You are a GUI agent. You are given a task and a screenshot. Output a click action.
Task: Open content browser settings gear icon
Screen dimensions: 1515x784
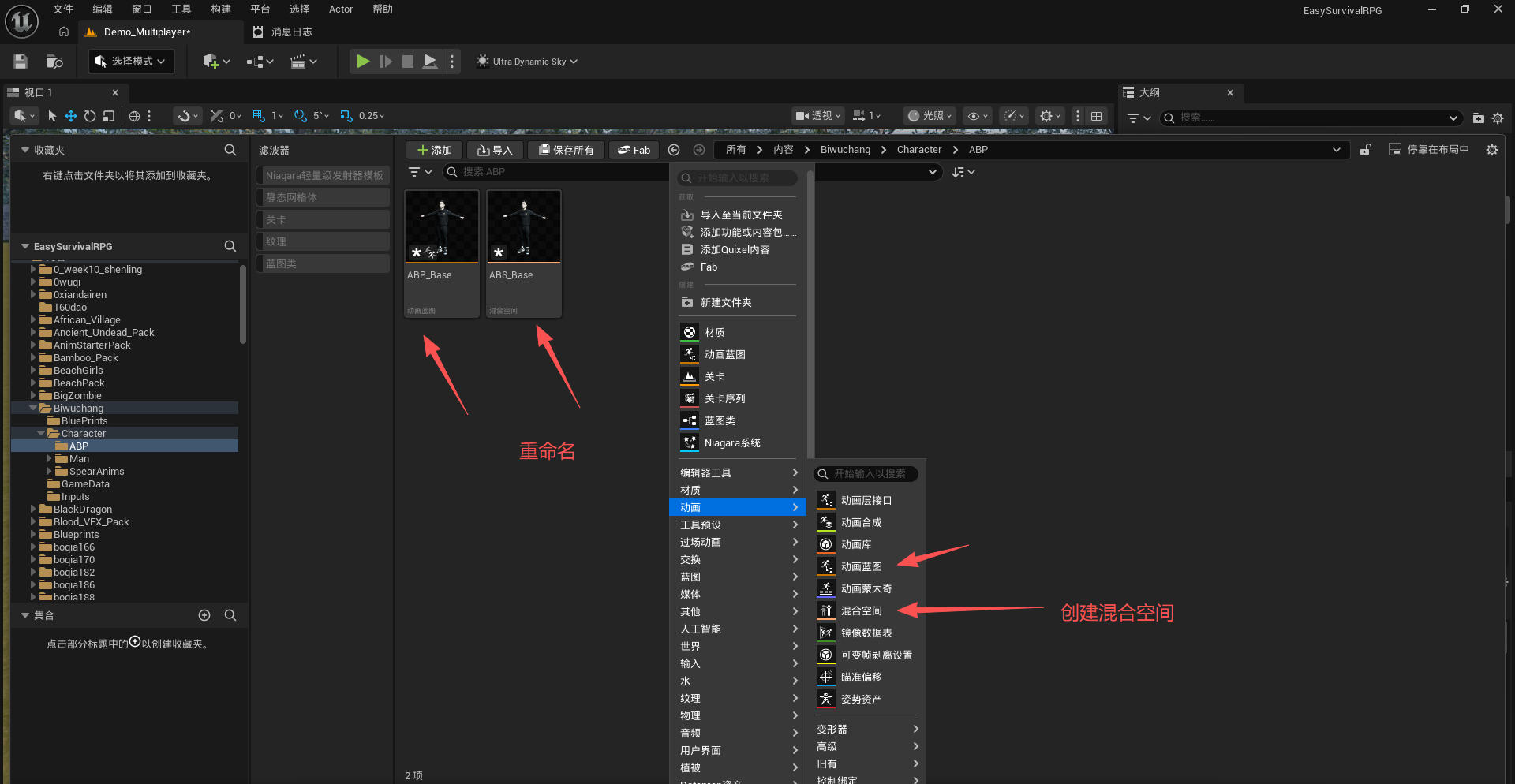(x=1492, y=150)
